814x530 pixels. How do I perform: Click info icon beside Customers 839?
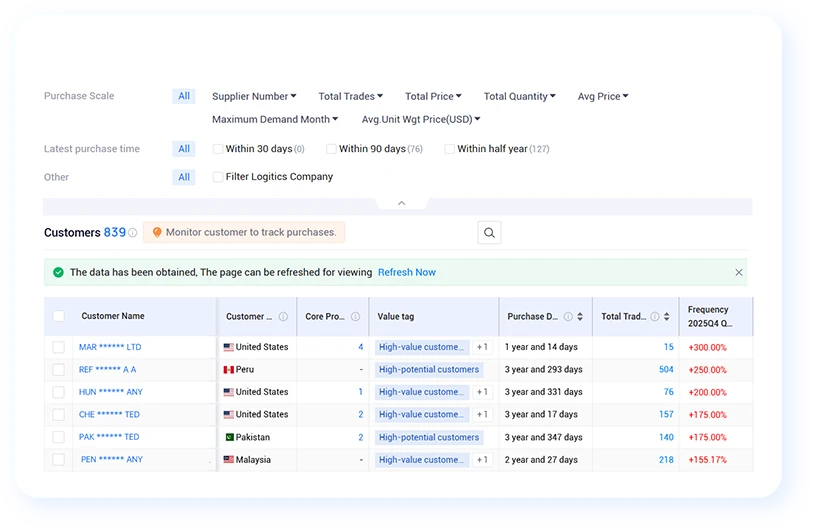coord(133,233)
